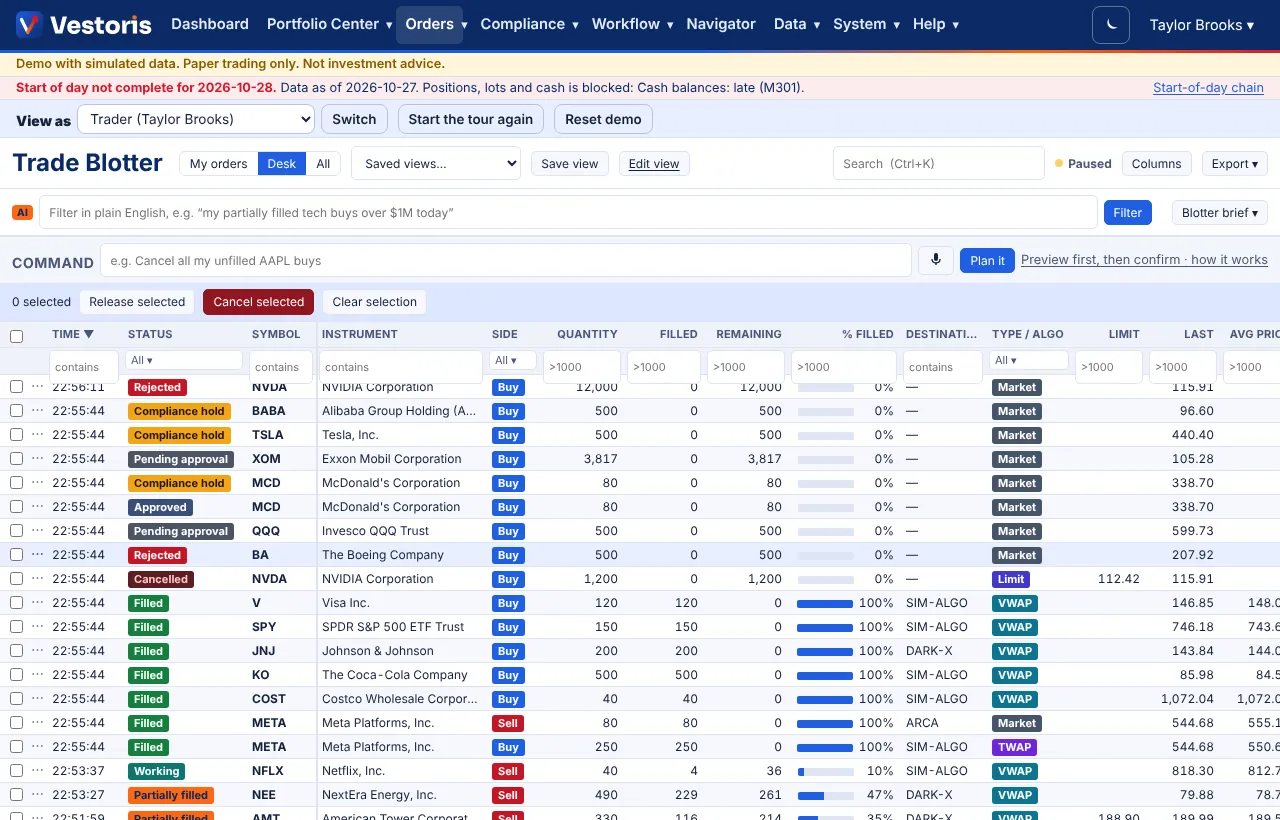Click the microphone voice command icon
This screenshot has width=1280, height=820.
(x=936, y=260)
